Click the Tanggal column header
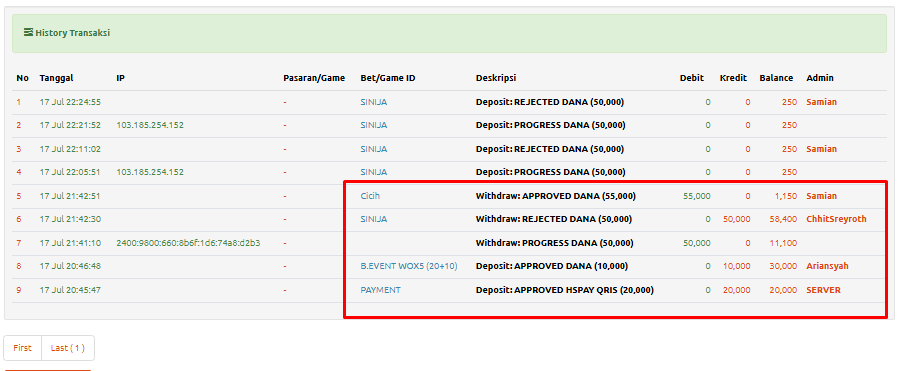 (56, 78)
